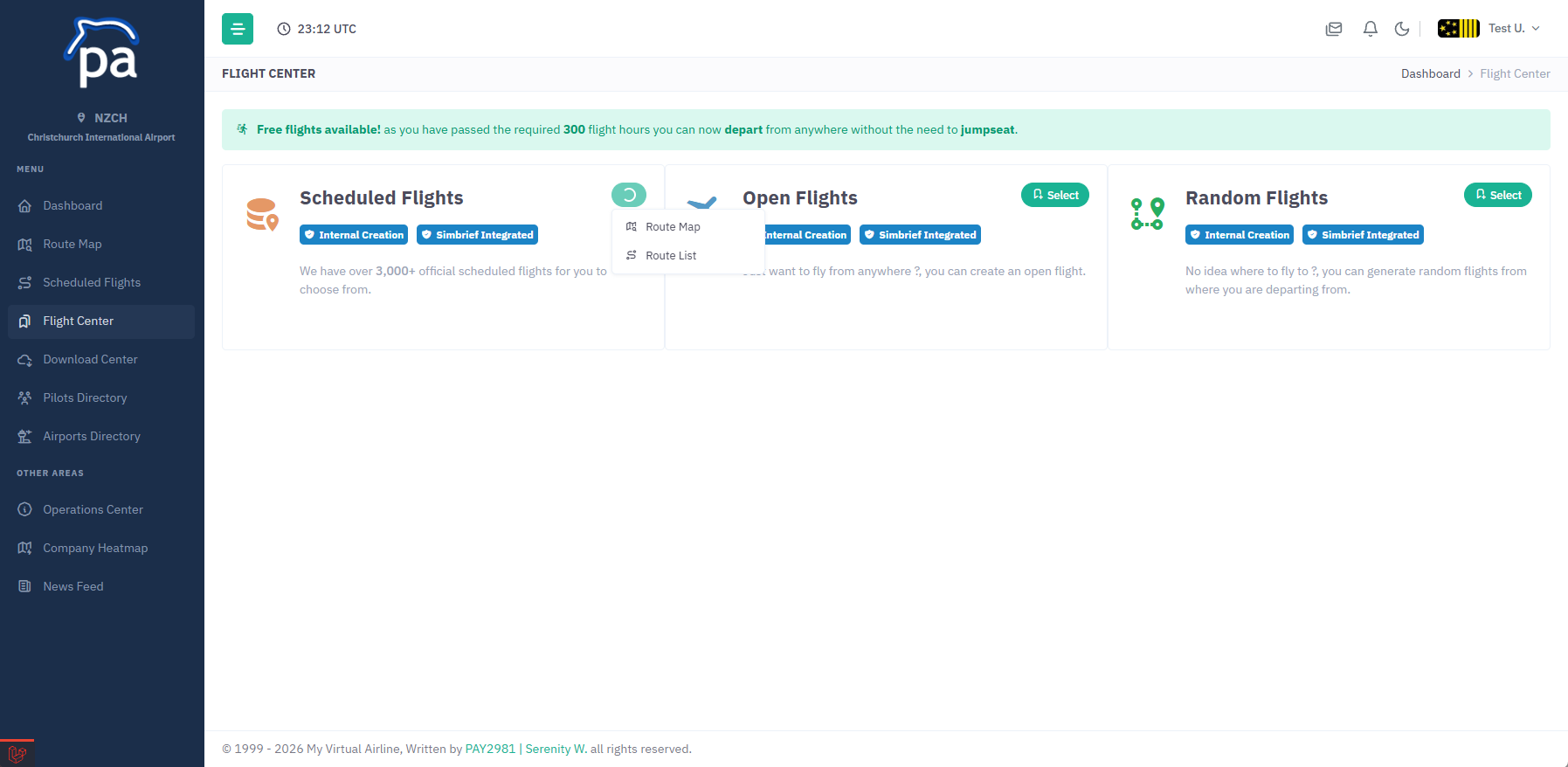
Task: Click the Random Flights Simbrief Integrated badge
Action: coord(1363,235)
